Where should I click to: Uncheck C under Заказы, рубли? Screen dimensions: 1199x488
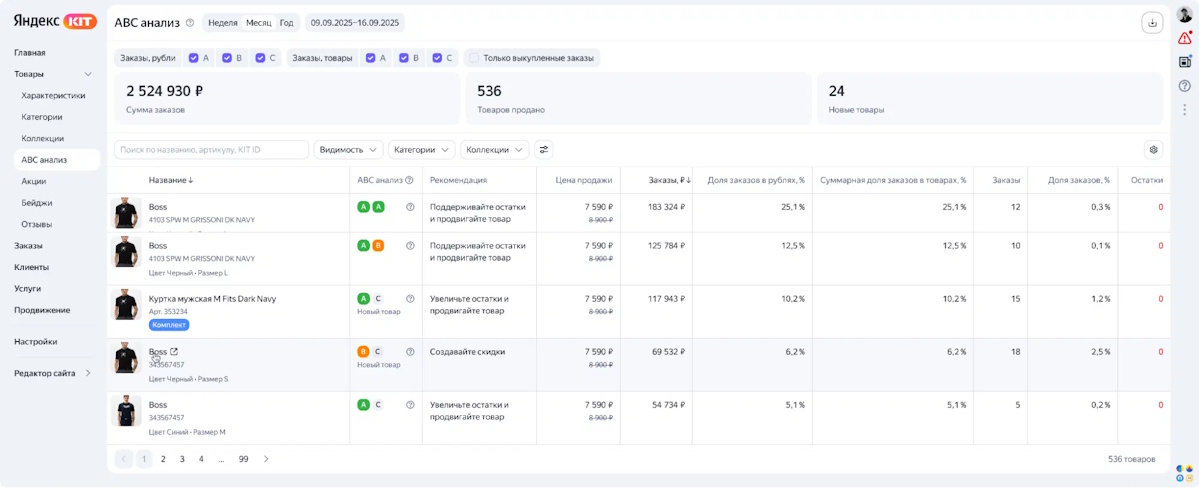click(261, 57)
